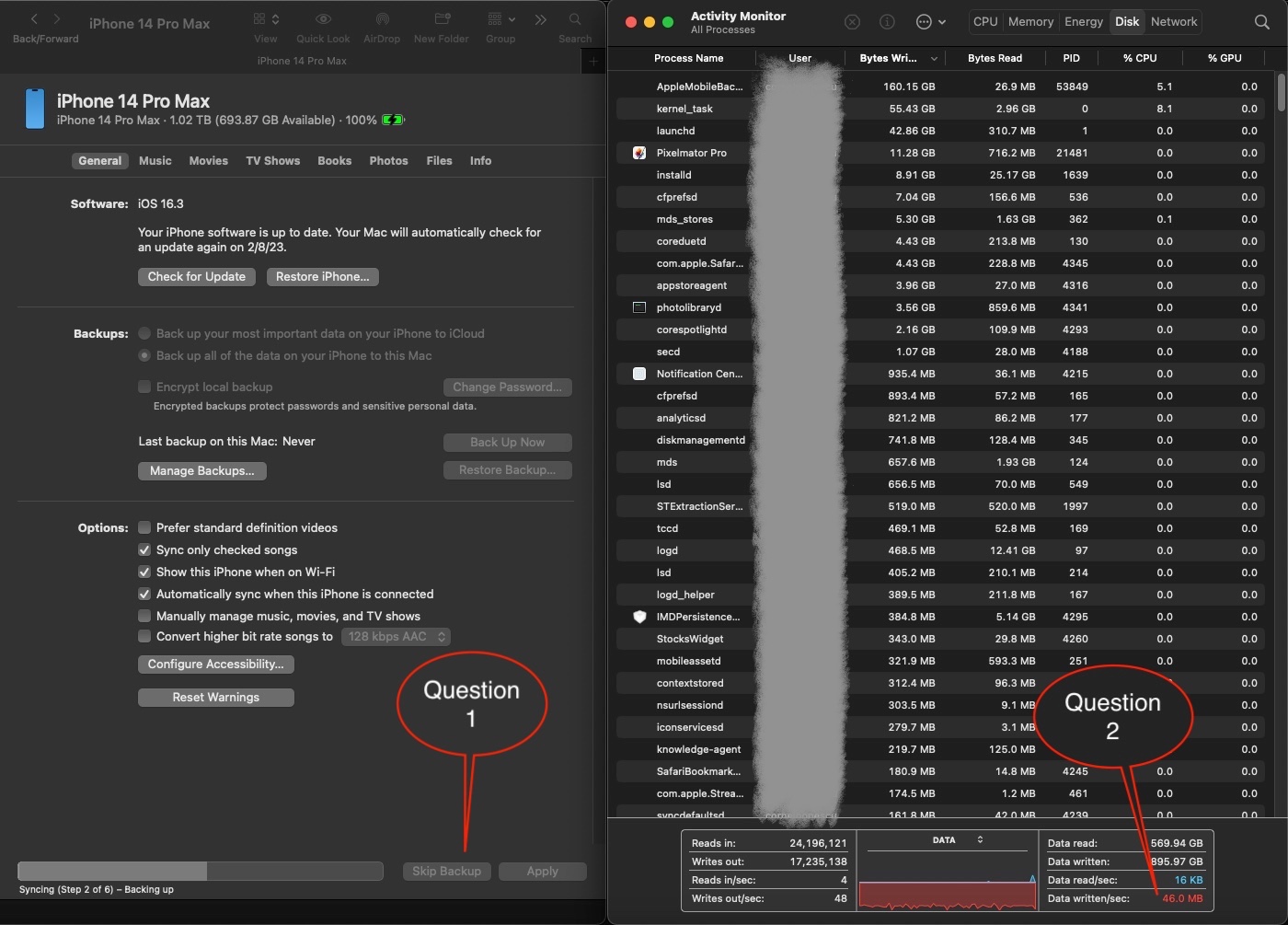Image resolution: width=1288 pixels, height=925 pixels.
Task: Click Reset Warnings button
Action: point(216,698)
